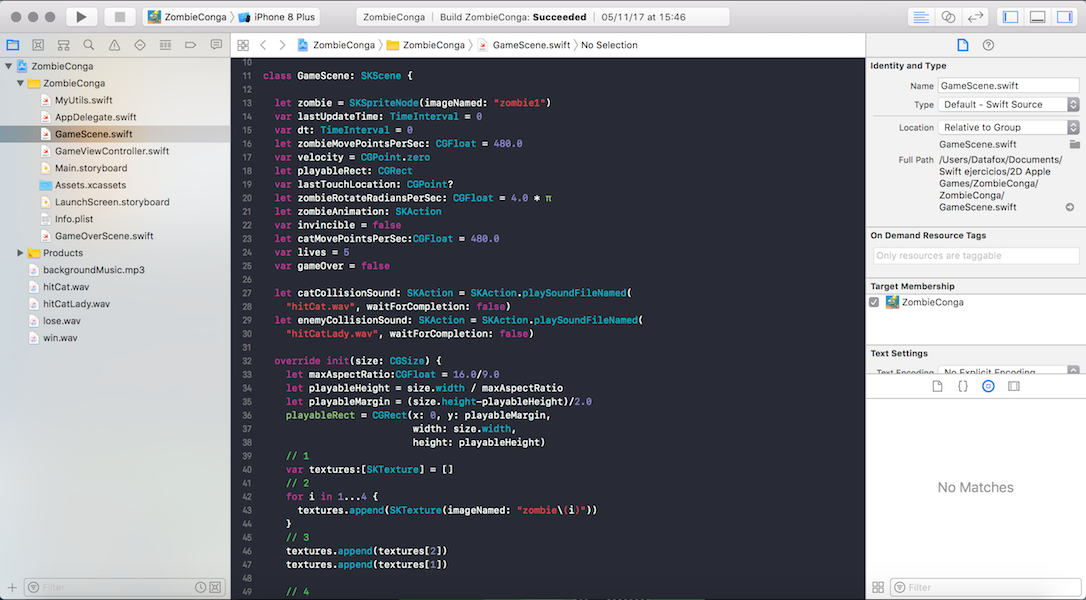Open the Find navigator search icon
This screenshot has width=1086, height=600.
[88, 45]
